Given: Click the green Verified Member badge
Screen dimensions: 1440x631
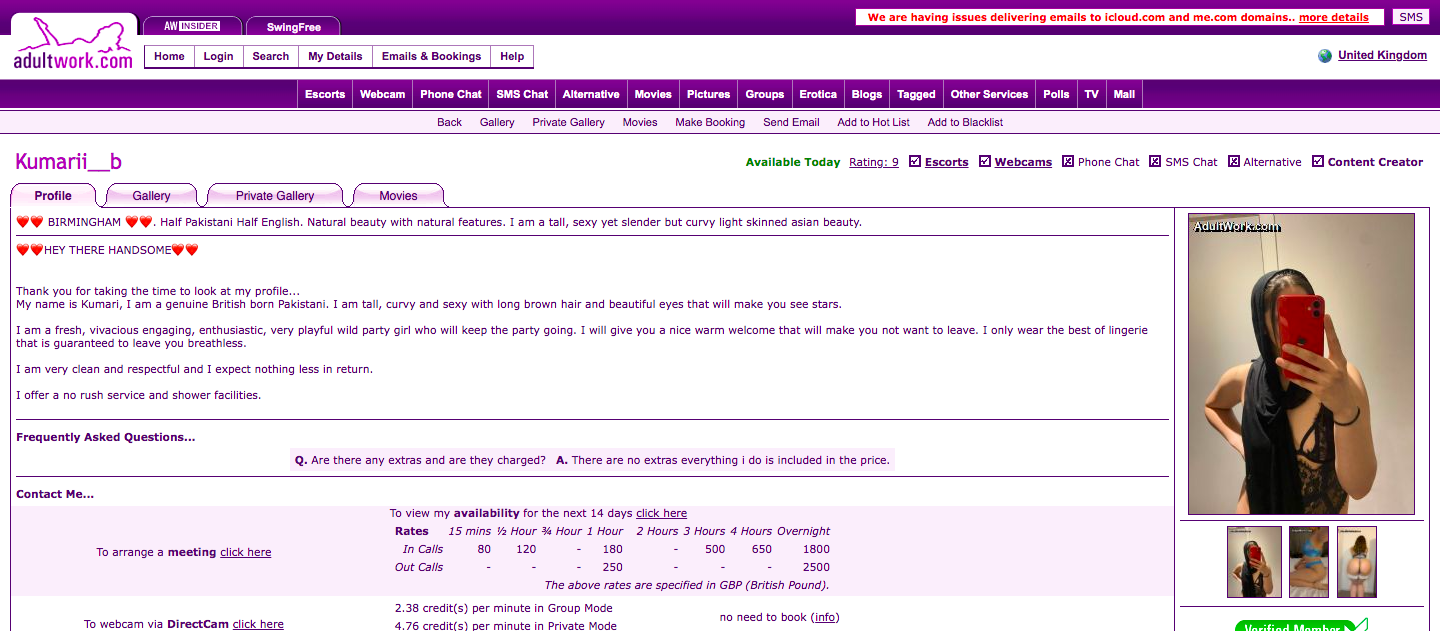Looking at the screenshot, I should click(x=1300, y=626).
